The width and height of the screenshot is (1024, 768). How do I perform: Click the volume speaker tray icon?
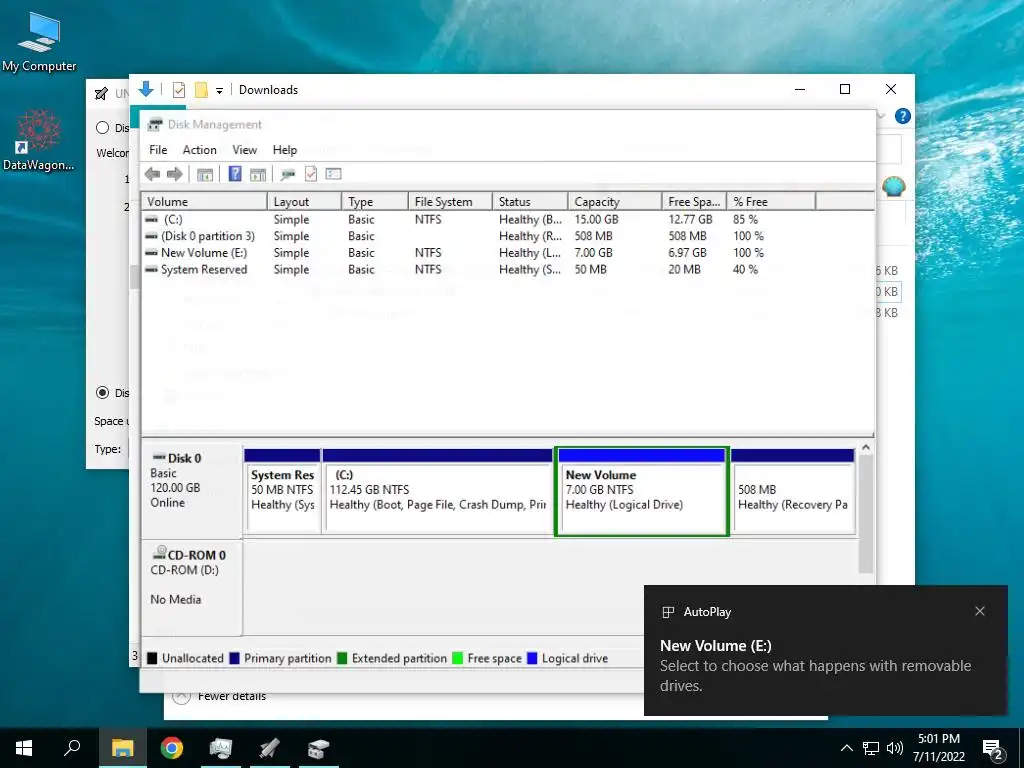click(895, 748)
